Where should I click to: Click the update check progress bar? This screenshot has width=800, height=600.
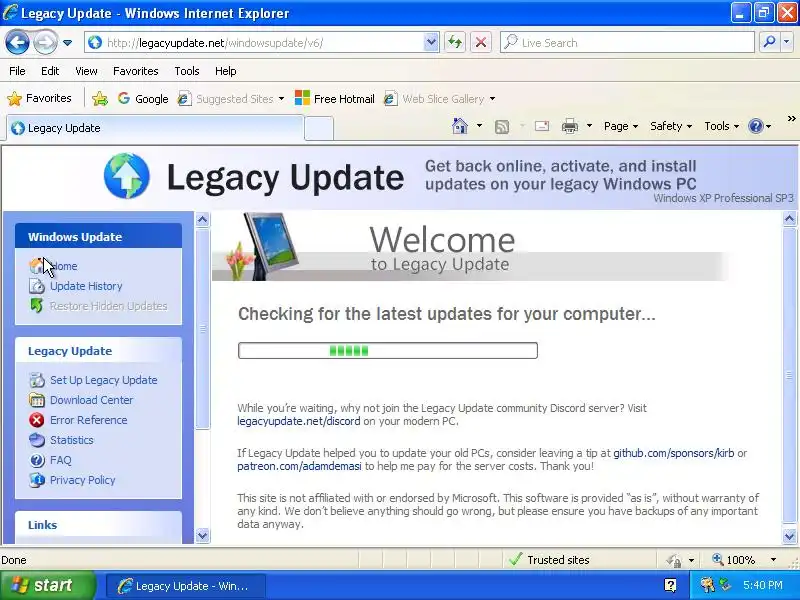(x=388, y=351)
